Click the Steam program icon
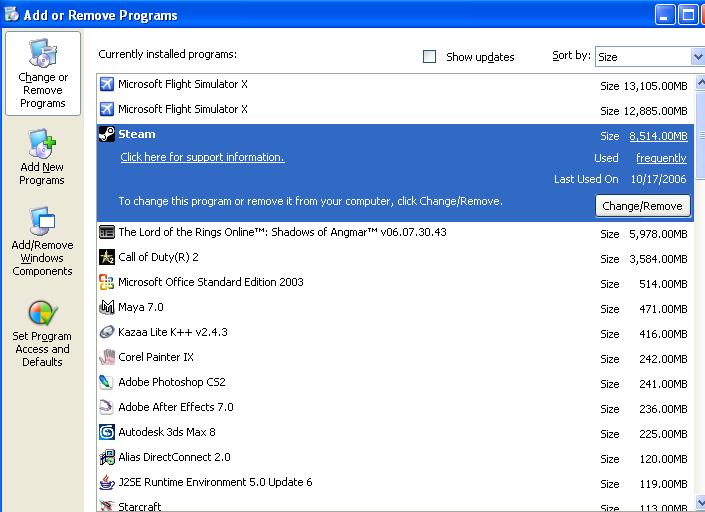This screenshot has height=512, width=705. coord(107,134)
